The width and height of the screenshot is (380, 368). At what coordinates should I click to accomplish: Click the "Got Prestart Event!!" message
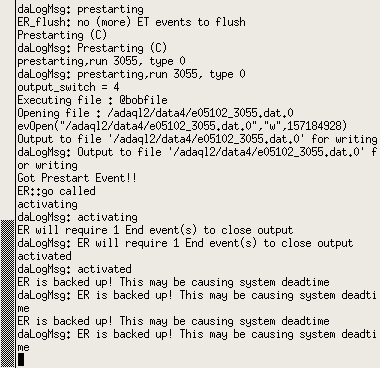(77, 178)
